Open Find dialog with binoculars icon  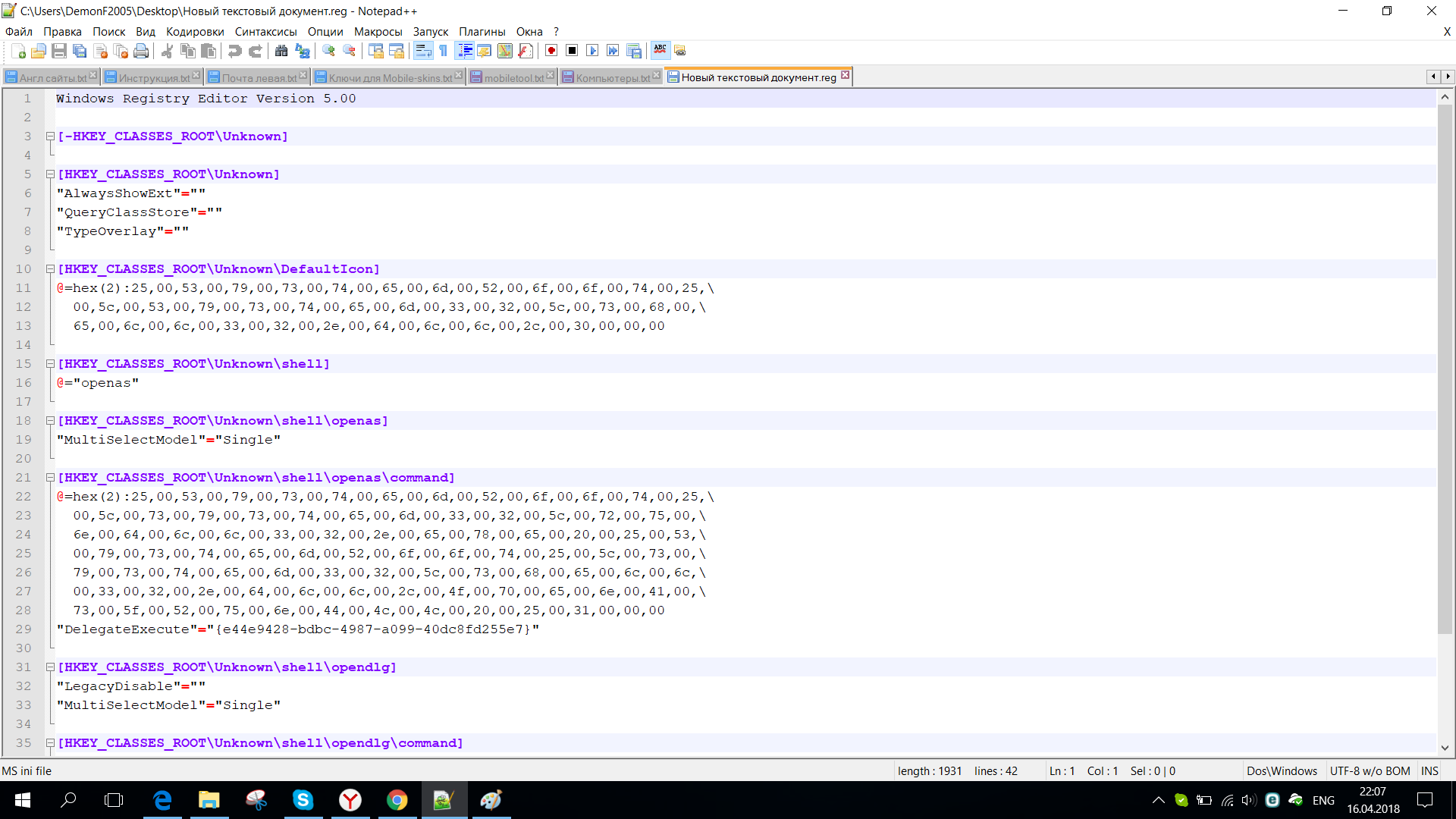[x=281, y=51]
